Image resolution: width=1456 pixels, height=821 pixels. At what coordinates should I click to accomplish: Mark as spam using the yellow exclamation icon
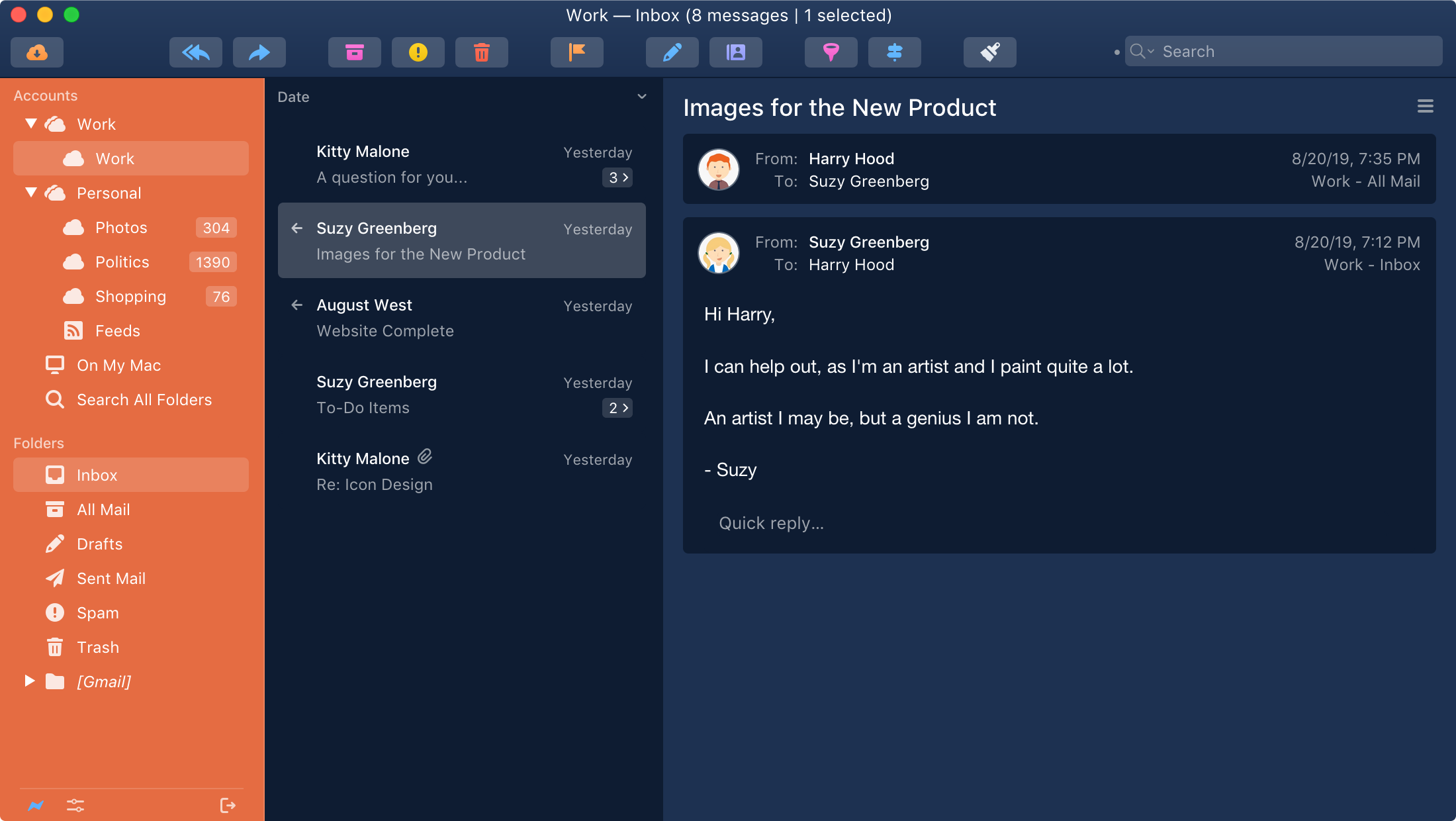point(418,52)
